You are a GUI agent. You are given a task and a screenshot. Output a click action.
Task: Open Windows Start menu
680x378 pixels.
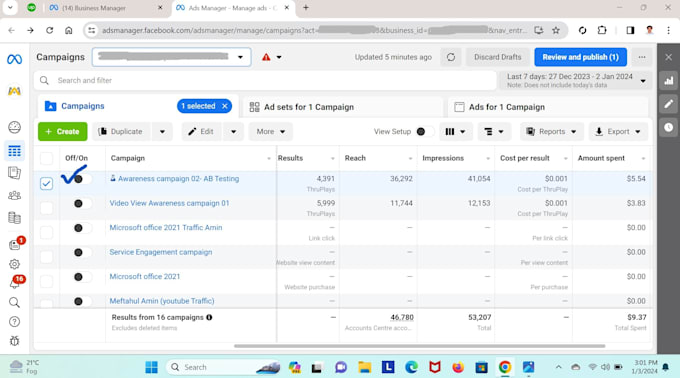(151, 367)
